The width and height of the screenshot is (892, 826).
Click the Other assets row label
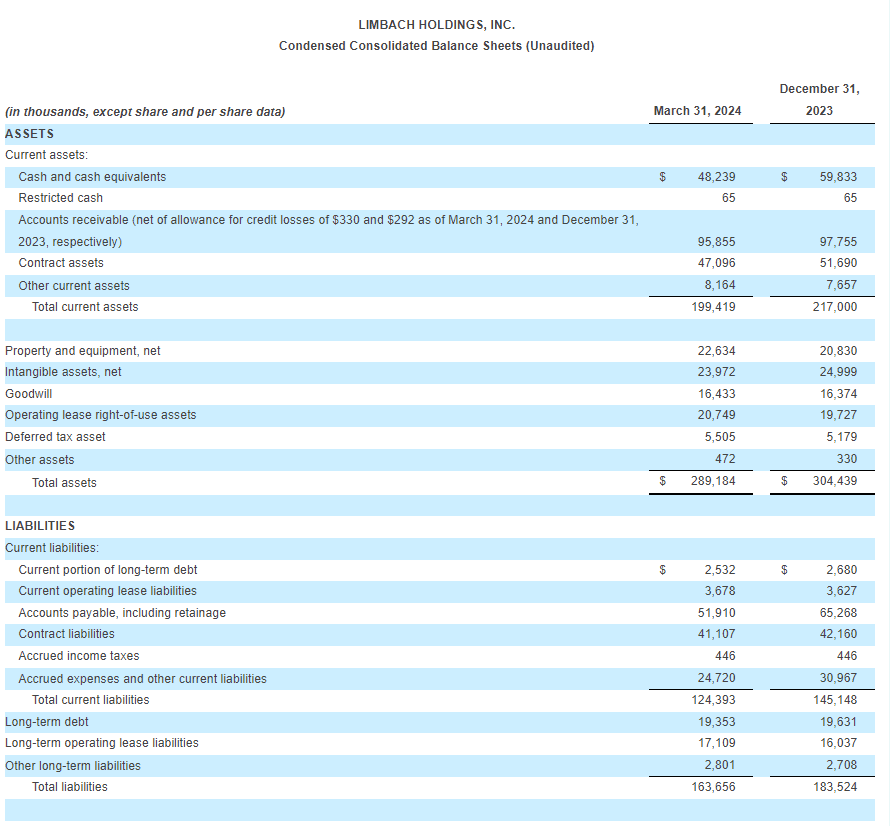click(40, 460)
